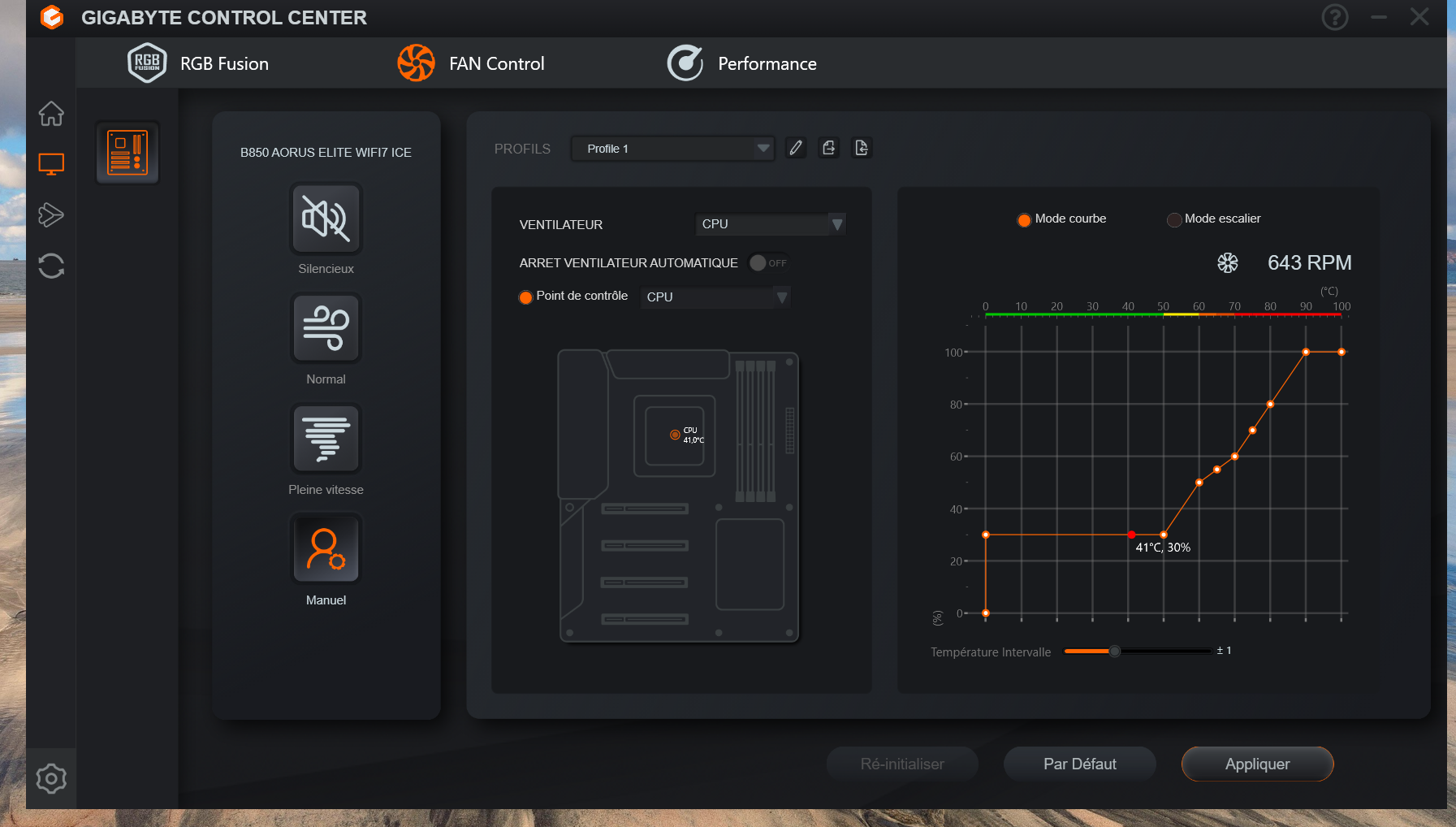The height and width of the screenshot is (827, 1456).
Task: Click the RGB Fusion logo icon
Action: tap(147, 63)
